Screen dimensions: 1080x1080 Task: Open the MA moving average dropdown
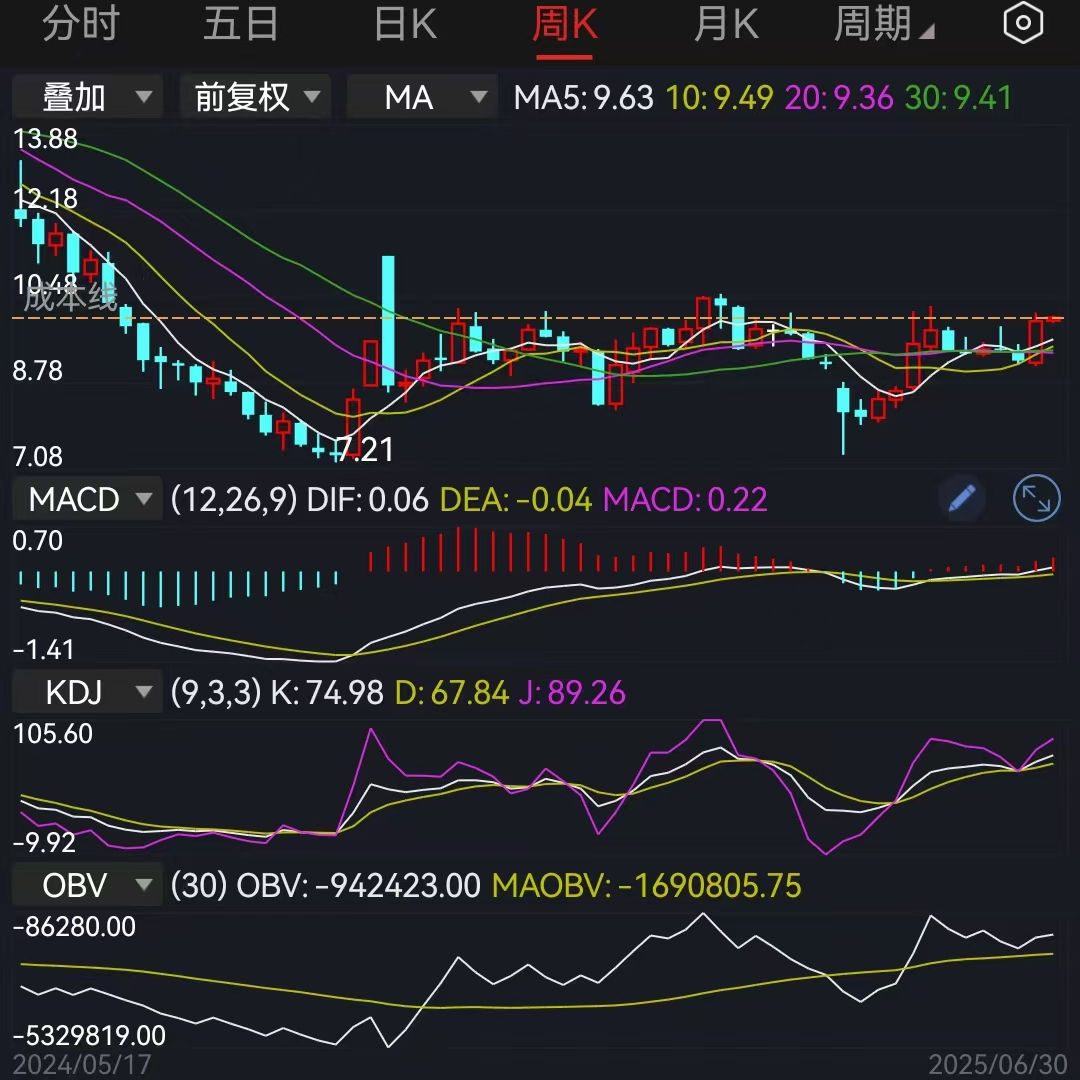coord(421,96)
